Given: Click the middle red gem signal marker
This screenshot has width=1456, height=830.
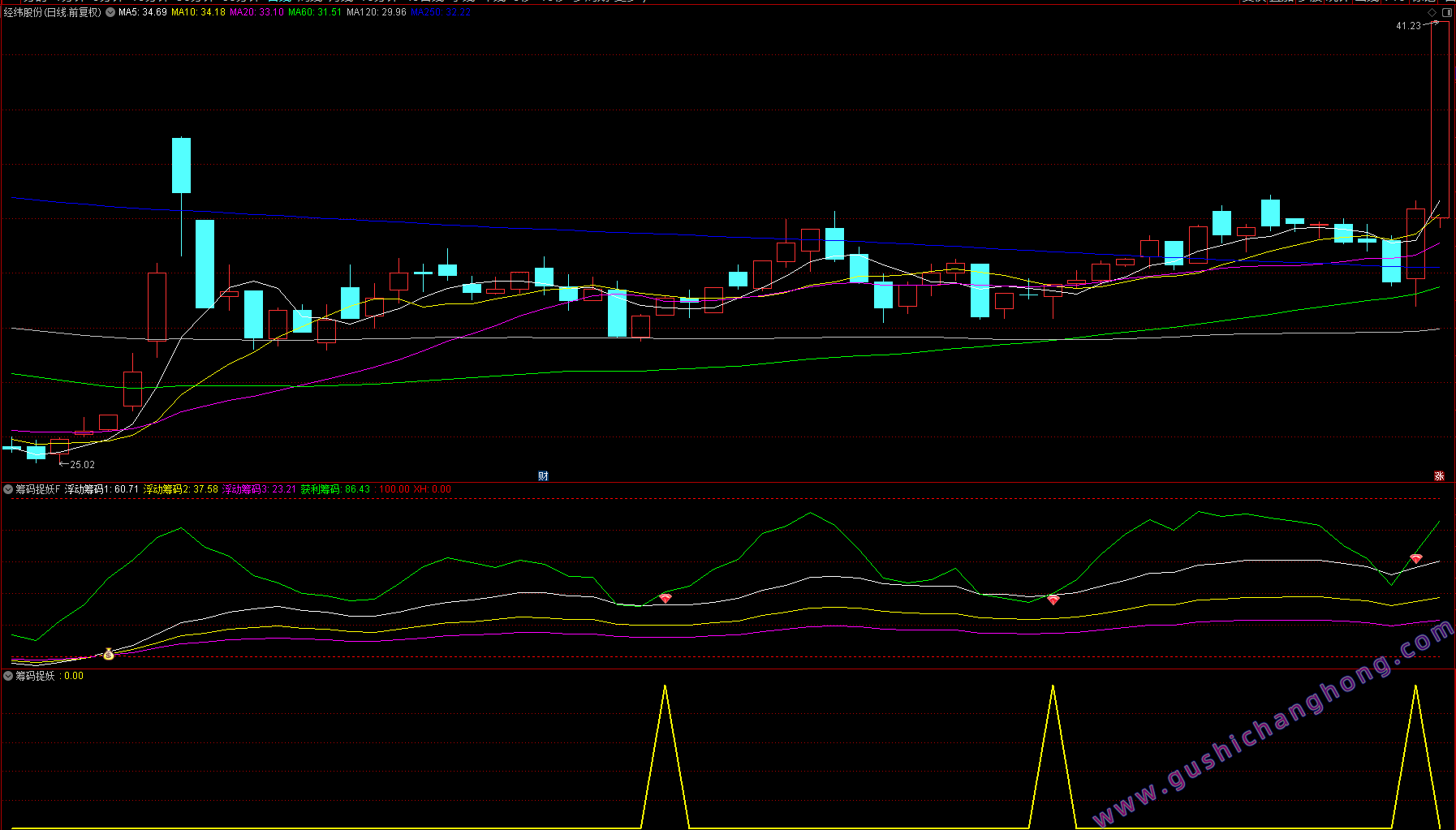Looking at the screenshot, I should click(x=1053, y=600).
